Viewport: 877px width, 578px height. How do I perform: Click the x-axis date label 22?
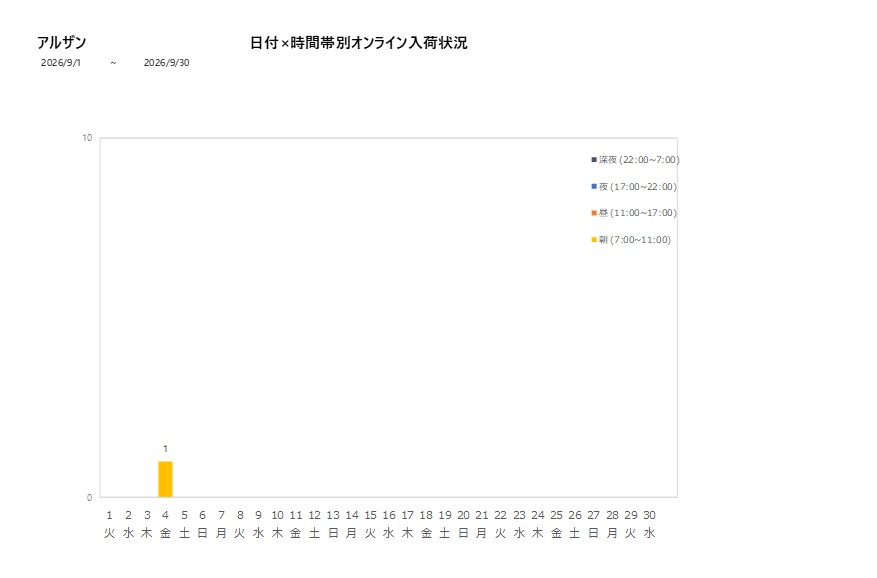click(x=501, y=515)
